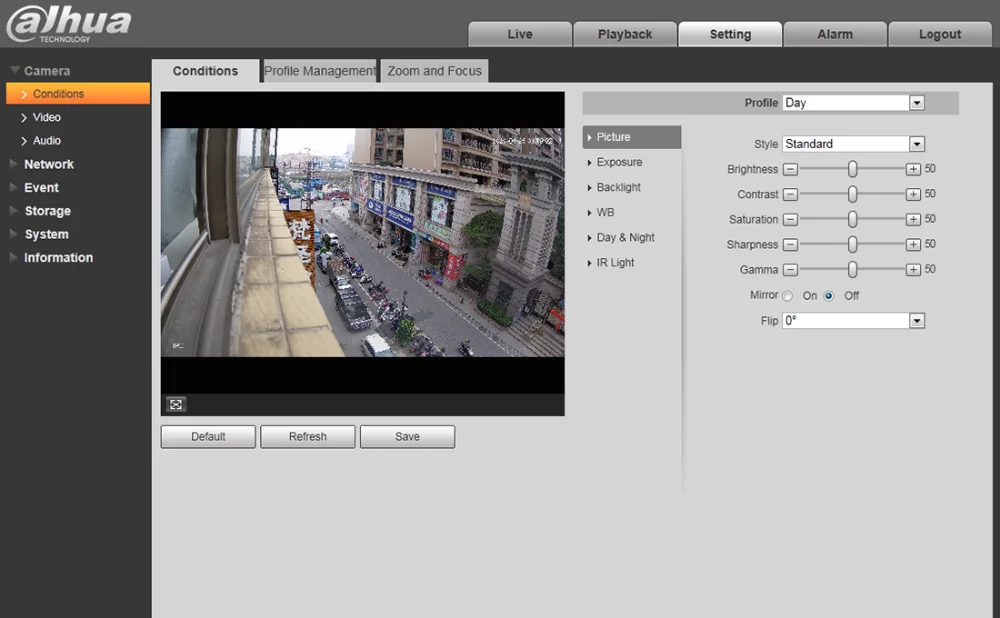1000x618 pixels.
Task: Select Mirror On radio button
Action: point(788,296)
